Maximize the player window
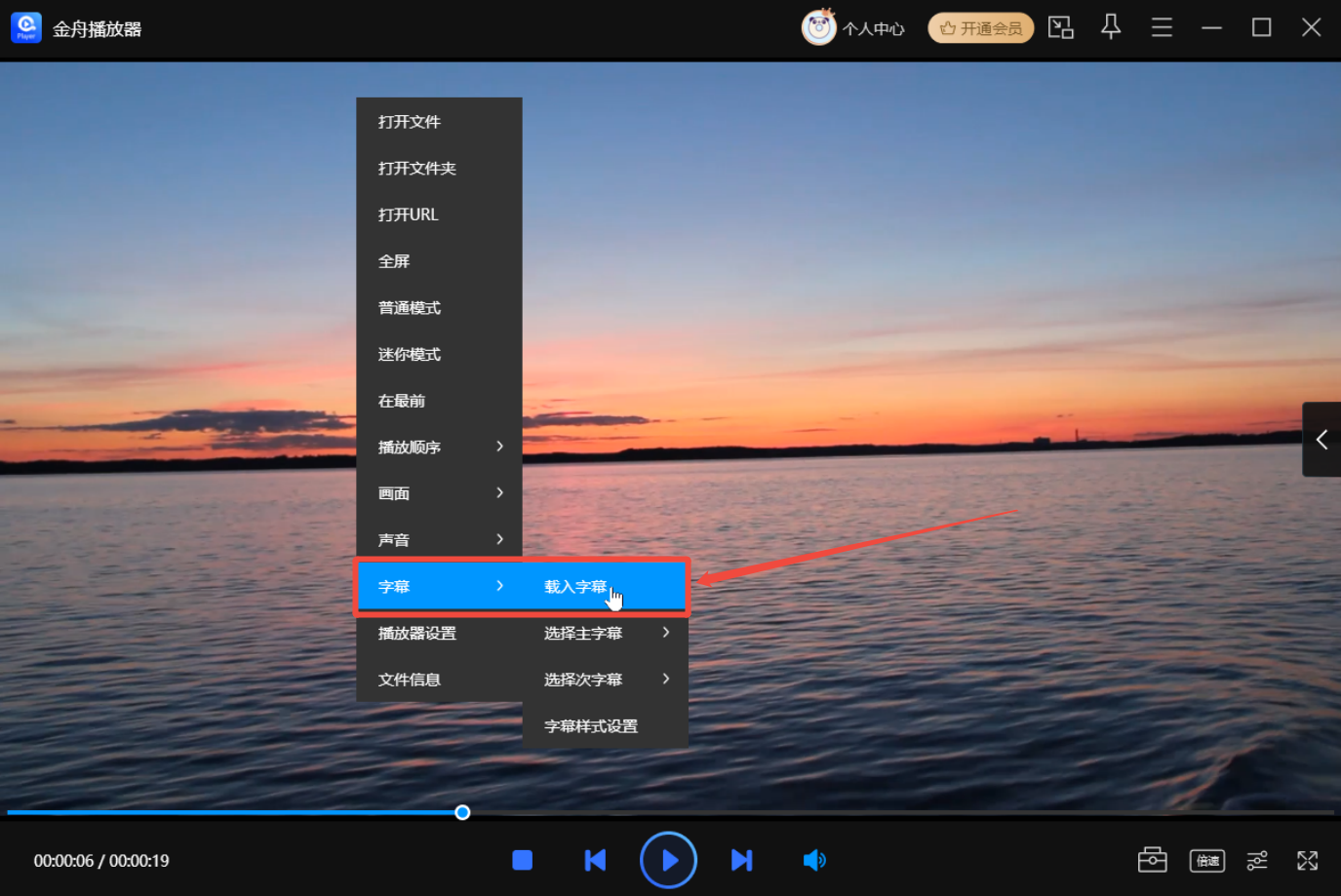This screenshot has height=896, width=1341. [1261, 27]
